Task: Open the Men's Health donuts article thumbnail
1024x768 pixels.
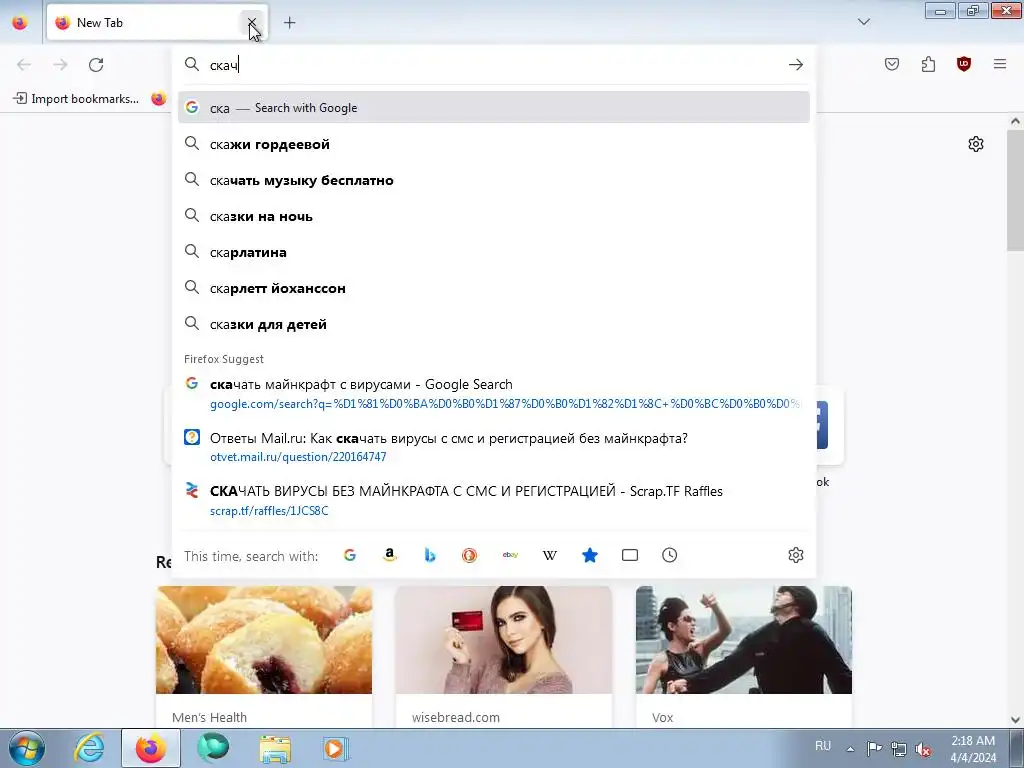Action: tap(264, 639)
